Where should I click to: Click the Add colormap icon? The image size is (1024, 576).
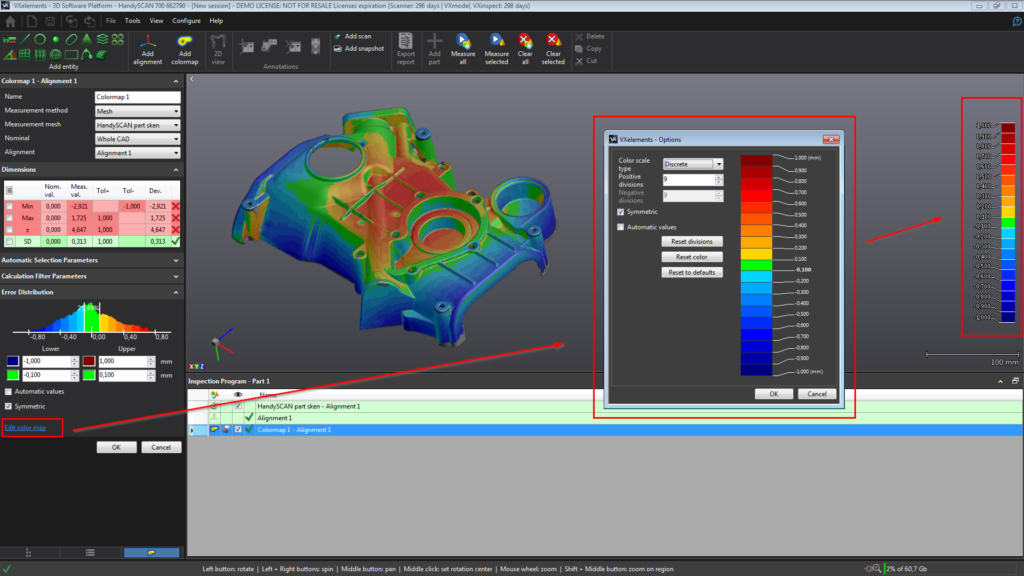click(185, 41)
